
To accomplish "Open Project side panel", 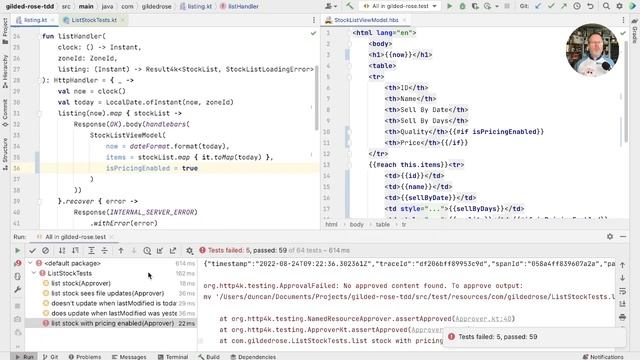I will [x=5, y=32].
